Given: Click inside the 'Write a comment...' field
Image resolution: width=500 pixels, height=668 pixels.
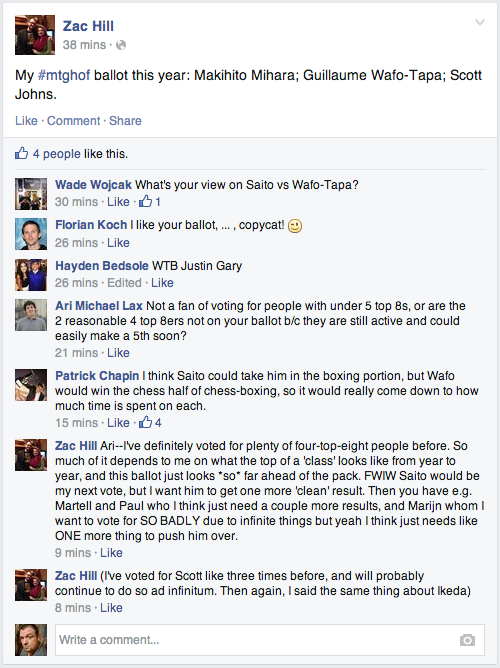Looking at the screenshot, I should click(x=270, y=640).
